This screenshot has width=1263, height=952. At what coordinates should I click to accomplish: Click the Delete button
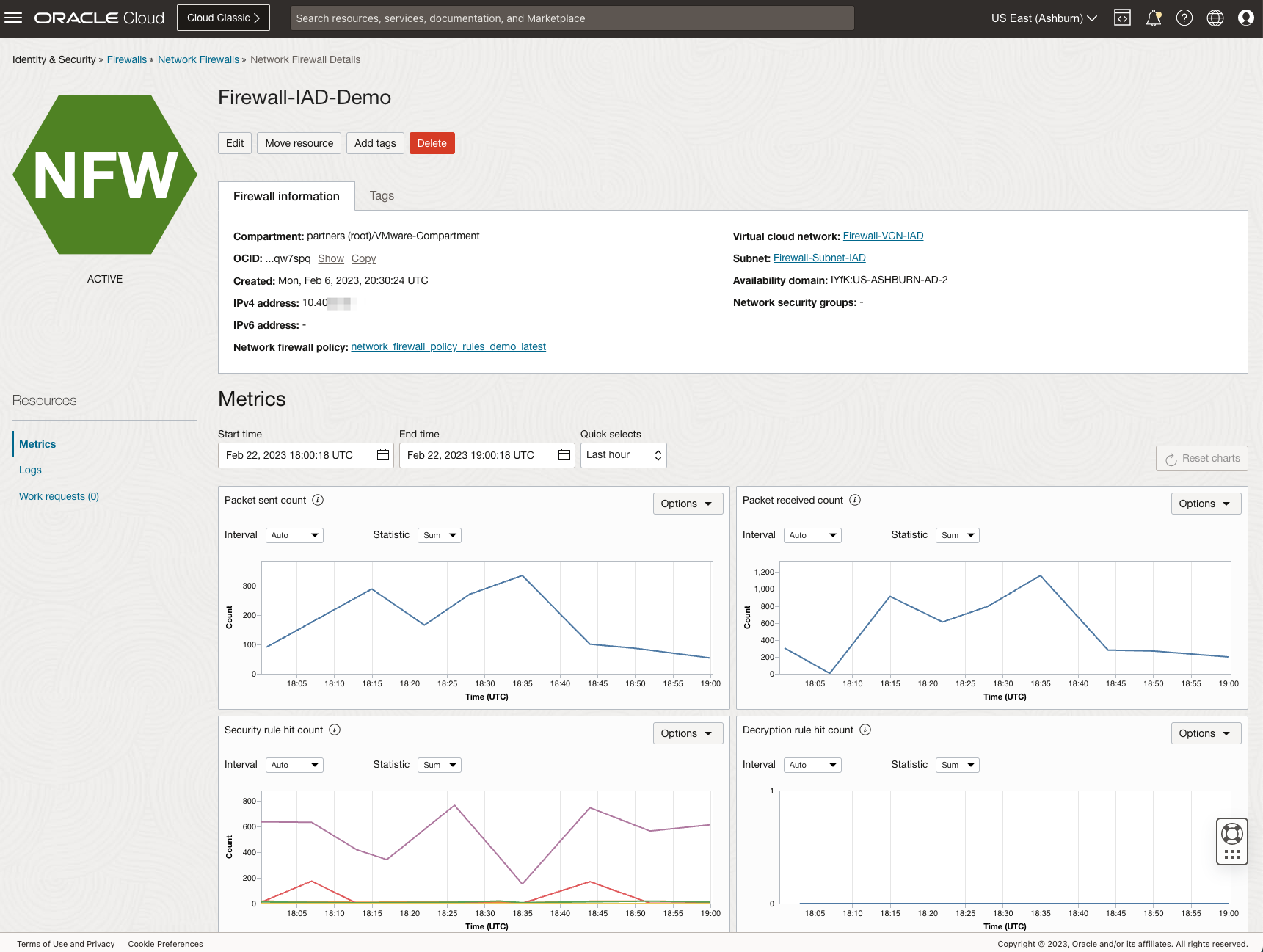pos(432,143)
